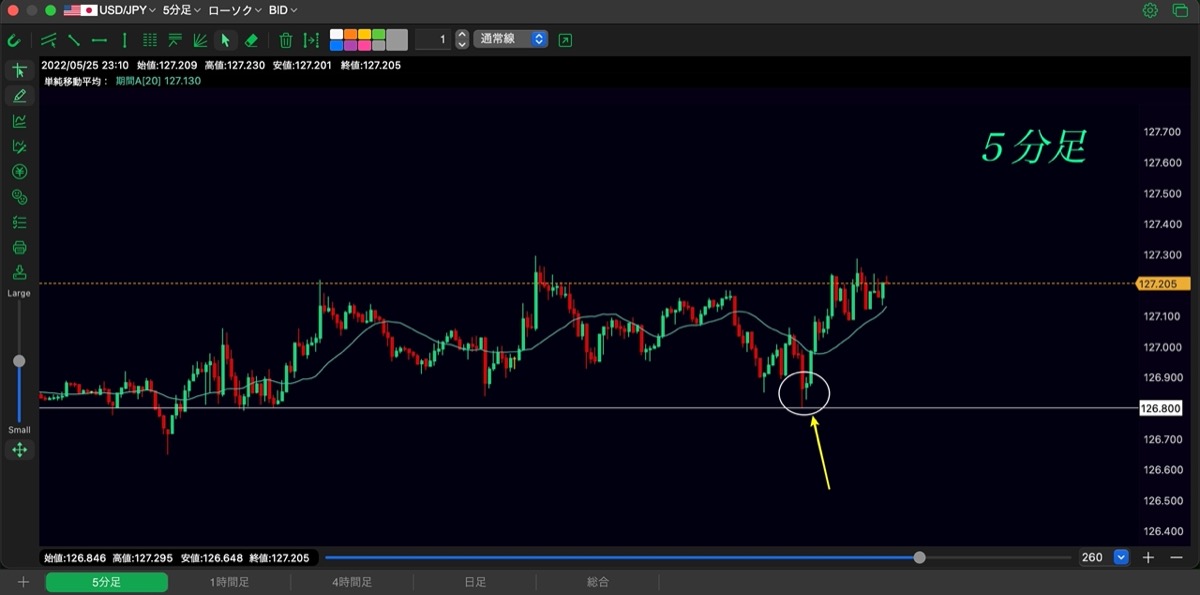
Task: Select the dotted grid tool
Action: tap(150, 40)
